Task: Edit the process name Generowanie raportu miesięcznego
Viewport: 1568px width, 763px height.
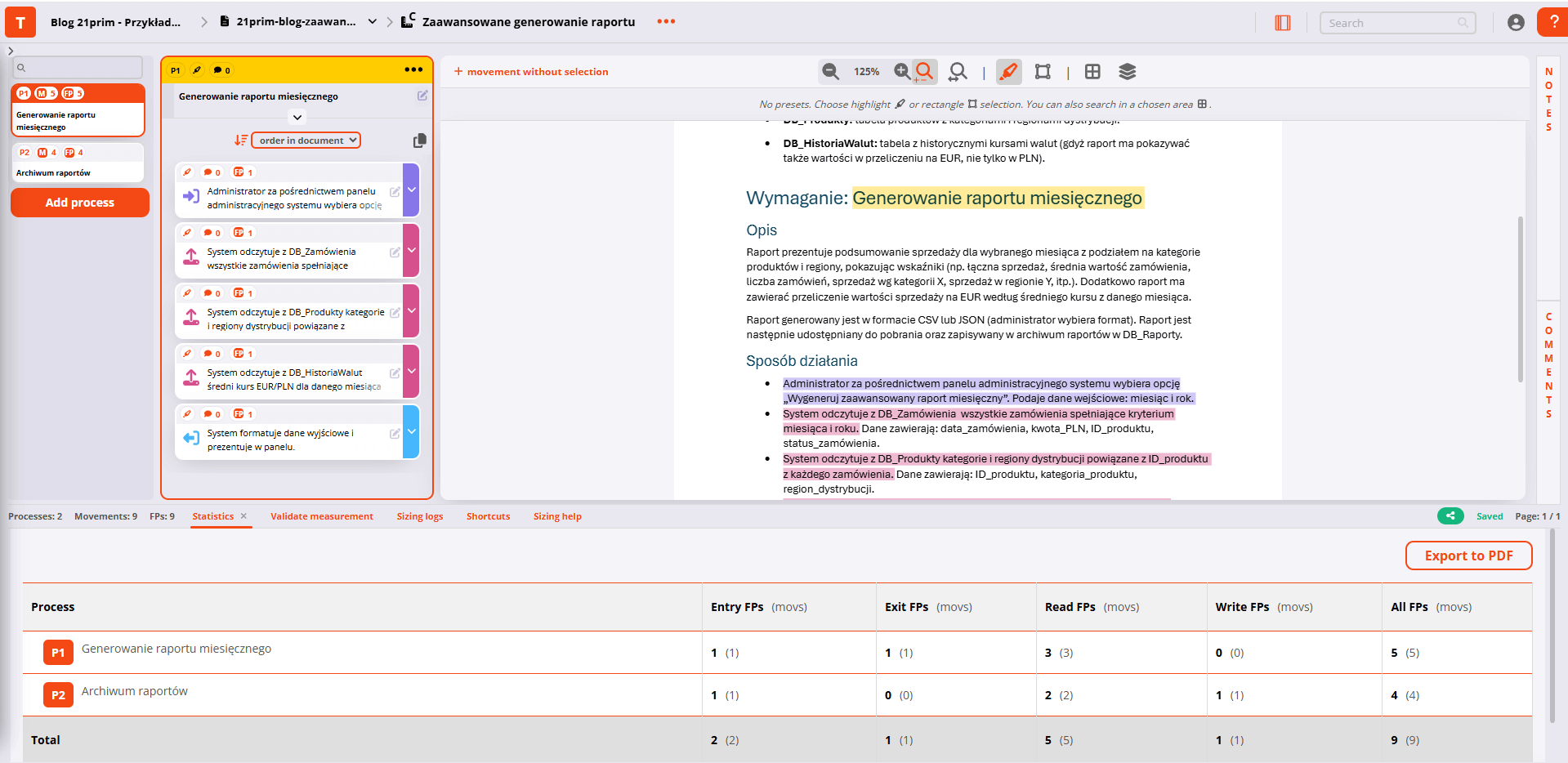Action: click(422, 96)
